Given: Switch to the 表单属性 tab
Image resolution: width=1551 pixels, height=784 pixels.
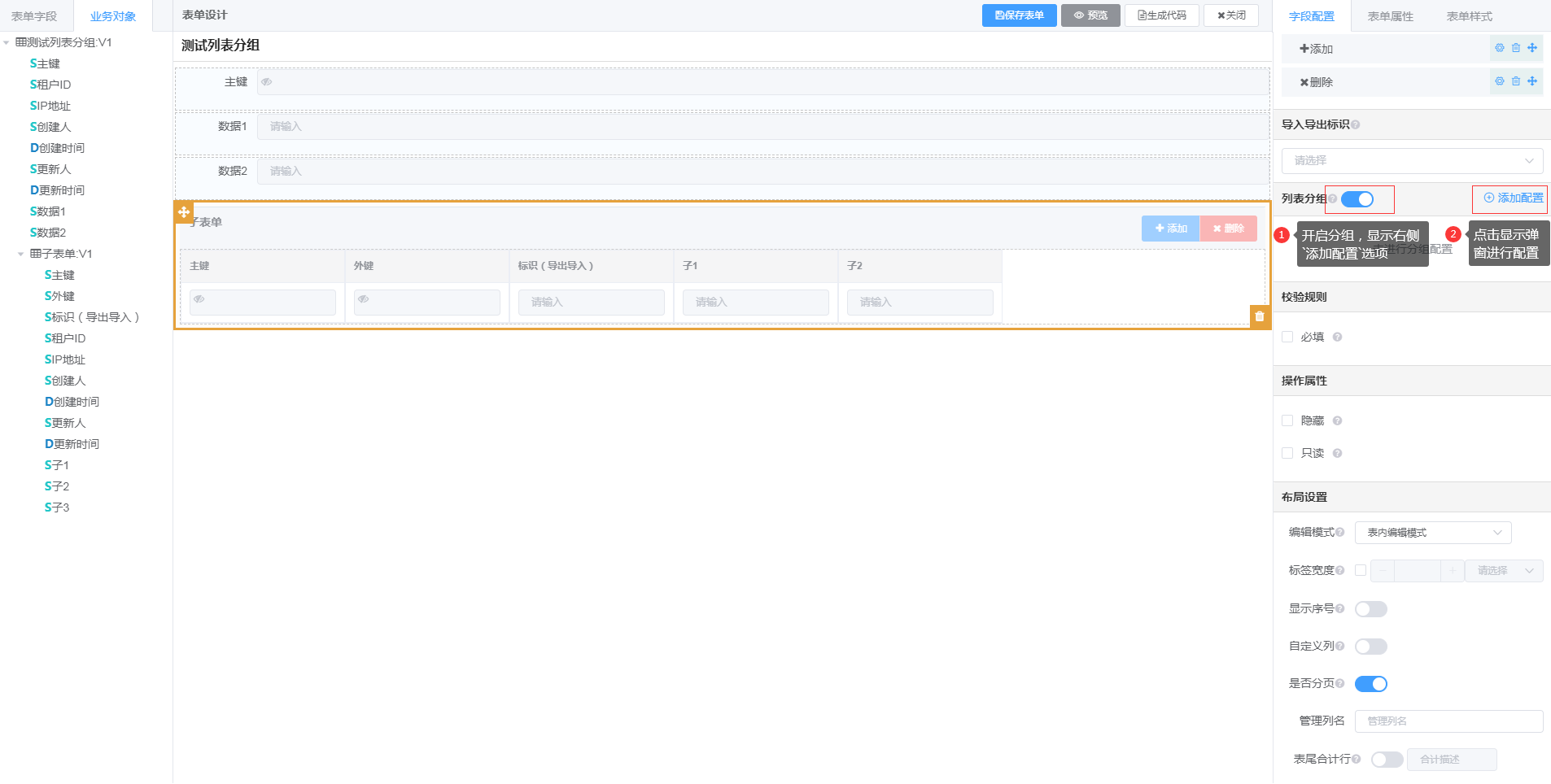Looking at the screenshot, I should [1390, 16].
